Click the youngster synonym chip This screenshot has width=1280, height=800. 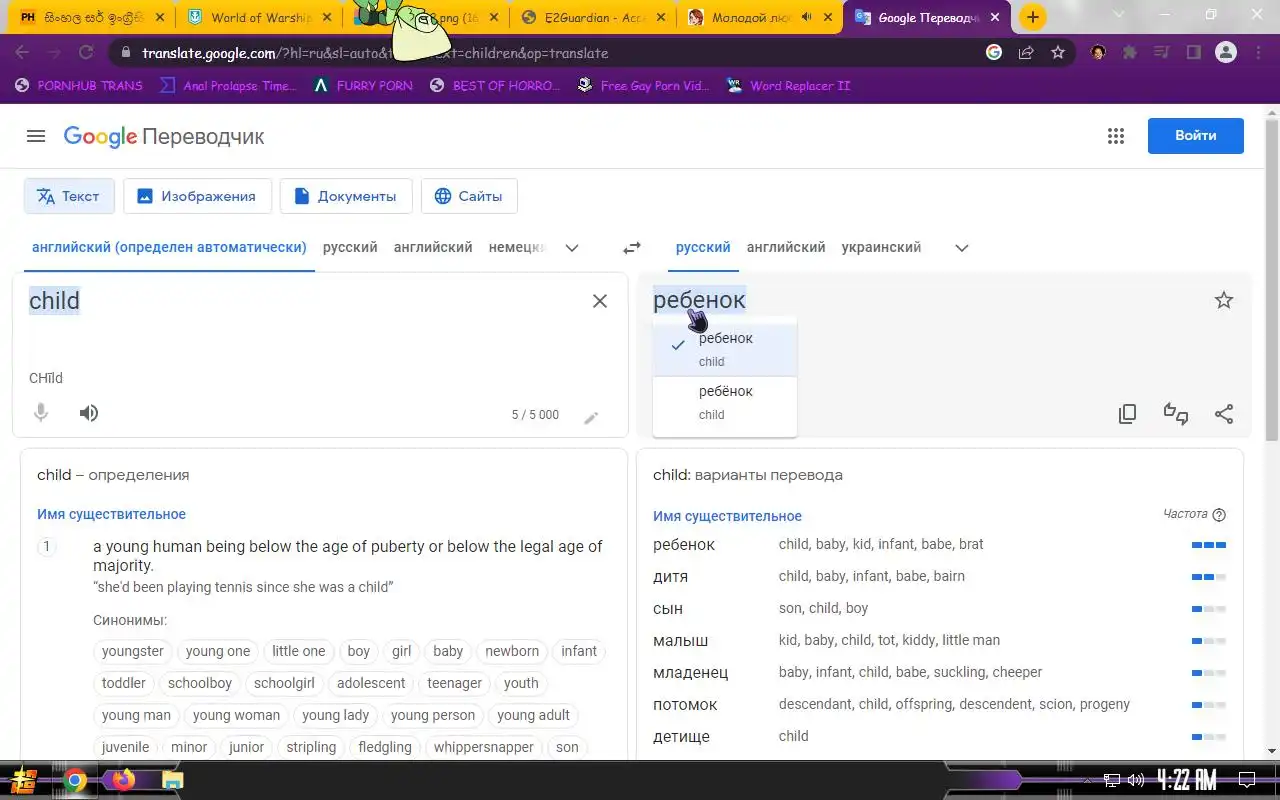click(132, 651)
